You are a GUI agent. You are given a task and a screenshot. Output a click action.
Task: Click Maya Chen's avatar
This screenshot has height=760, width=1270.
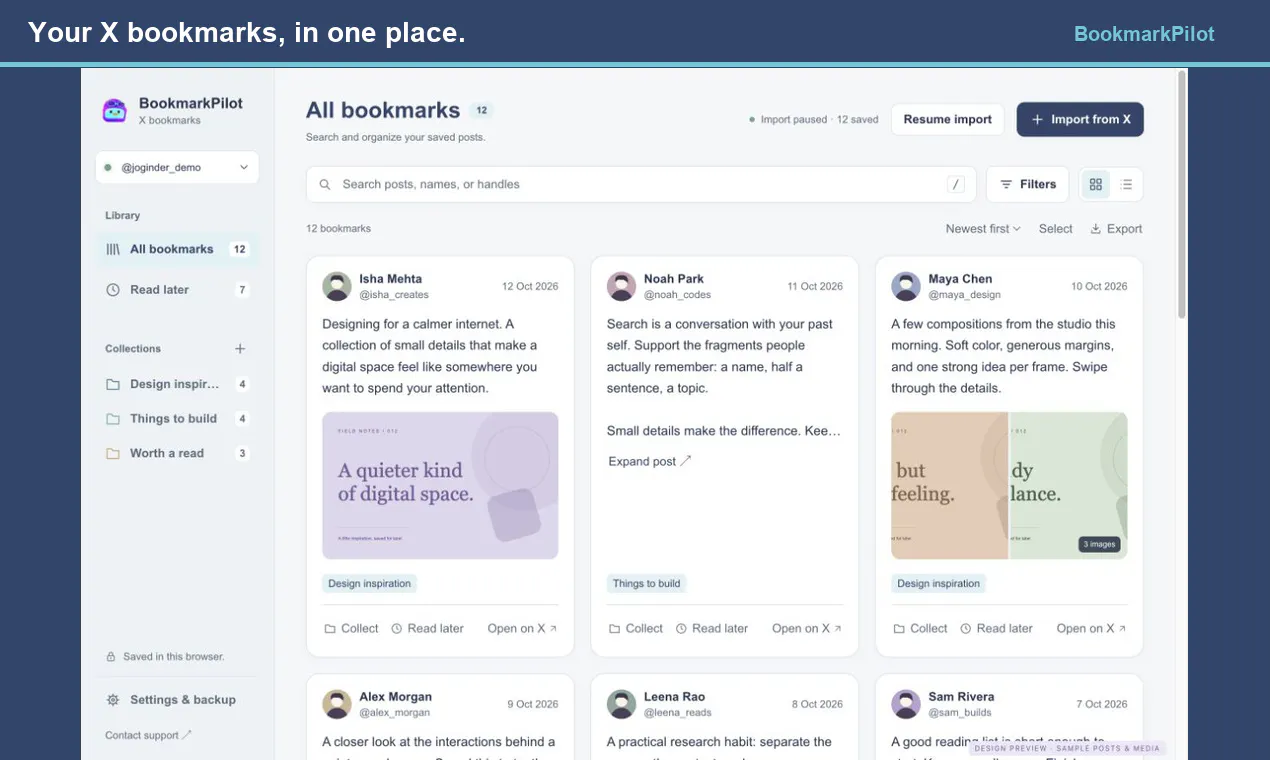tap(906, 286)
